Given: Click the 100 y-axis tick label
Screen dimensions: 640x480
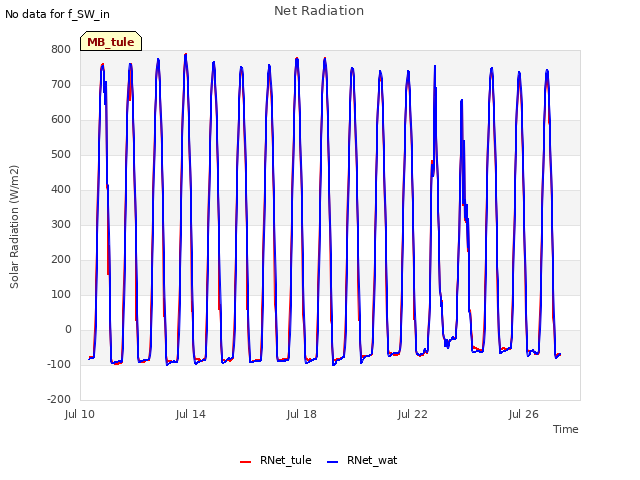Looking at the screenshot, I should [x=61, y=294].
